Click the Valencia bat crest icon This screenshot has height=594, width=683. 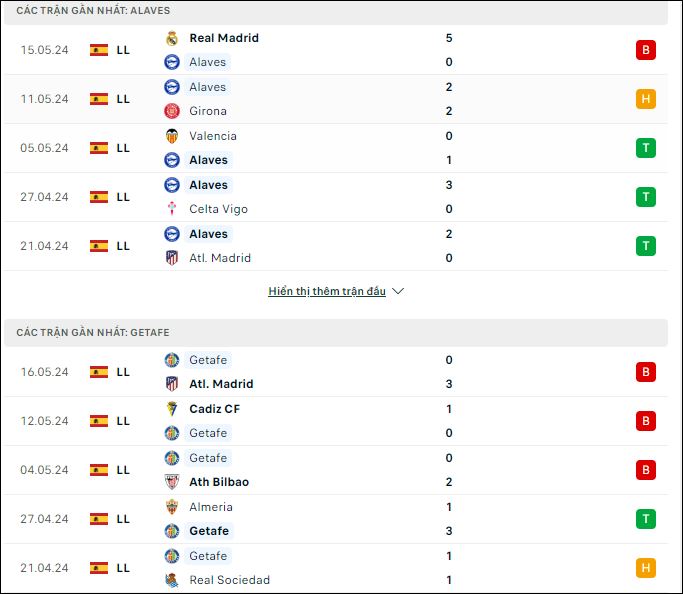172,136
